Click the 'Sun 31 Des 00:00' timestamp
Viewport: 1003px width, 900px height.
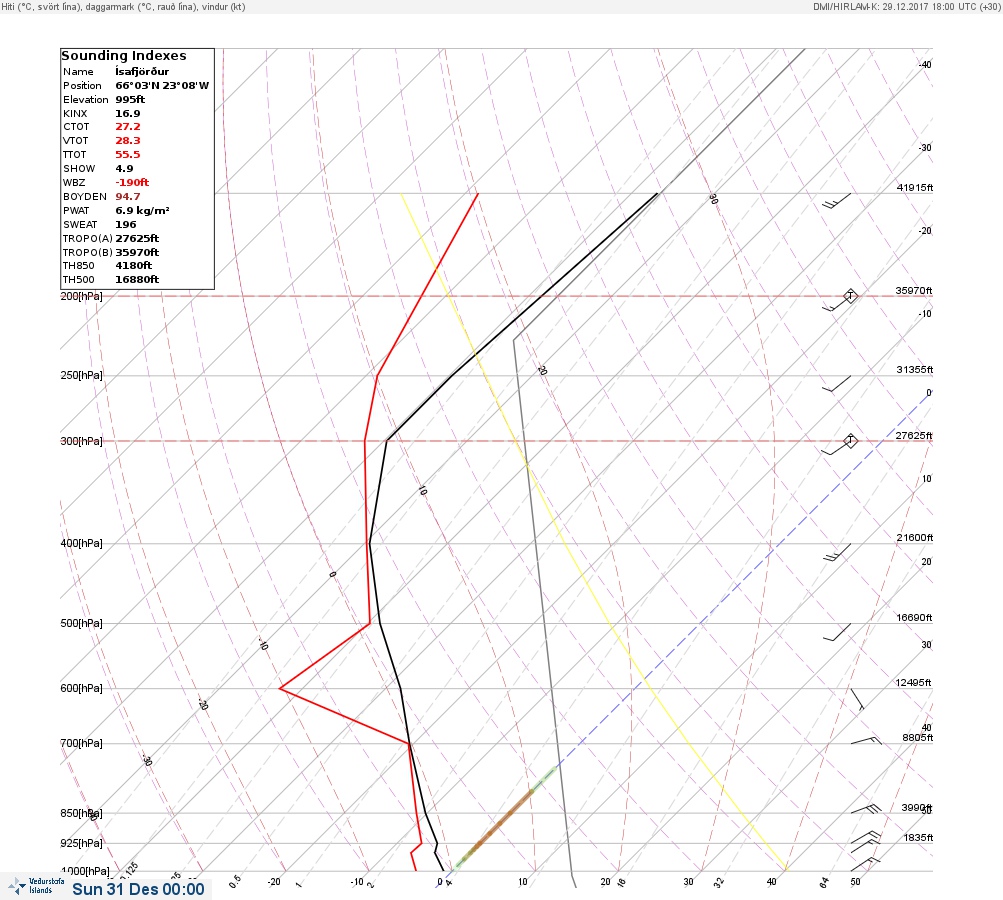(x=138, y=889)
